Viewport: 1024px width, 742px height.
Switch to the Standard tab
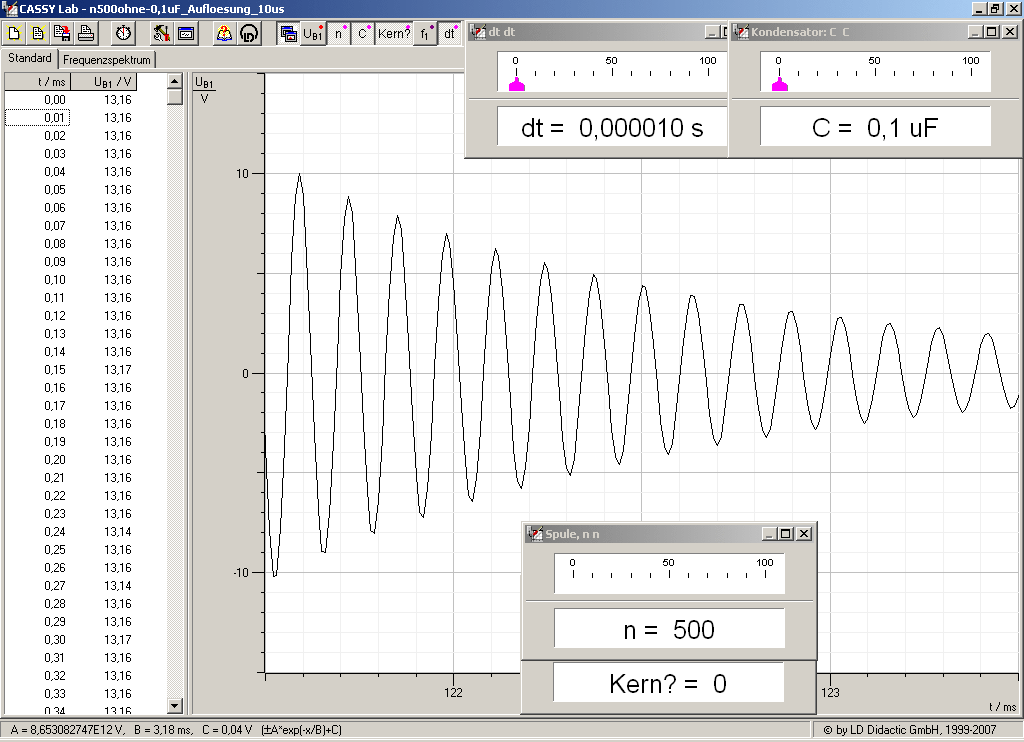[29, 58]
